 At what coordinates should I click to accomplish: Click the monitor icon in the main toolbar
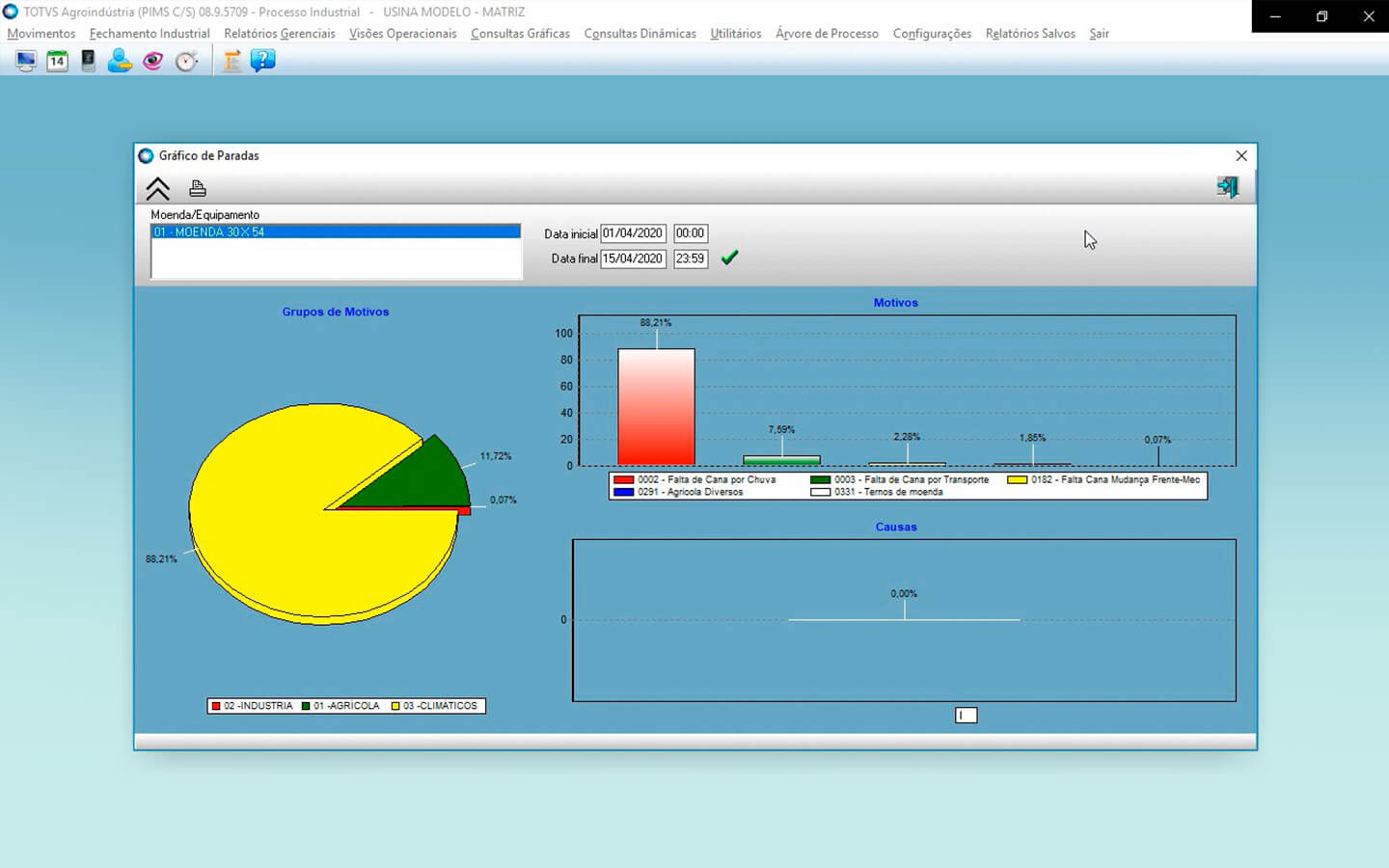pos(26,61)
